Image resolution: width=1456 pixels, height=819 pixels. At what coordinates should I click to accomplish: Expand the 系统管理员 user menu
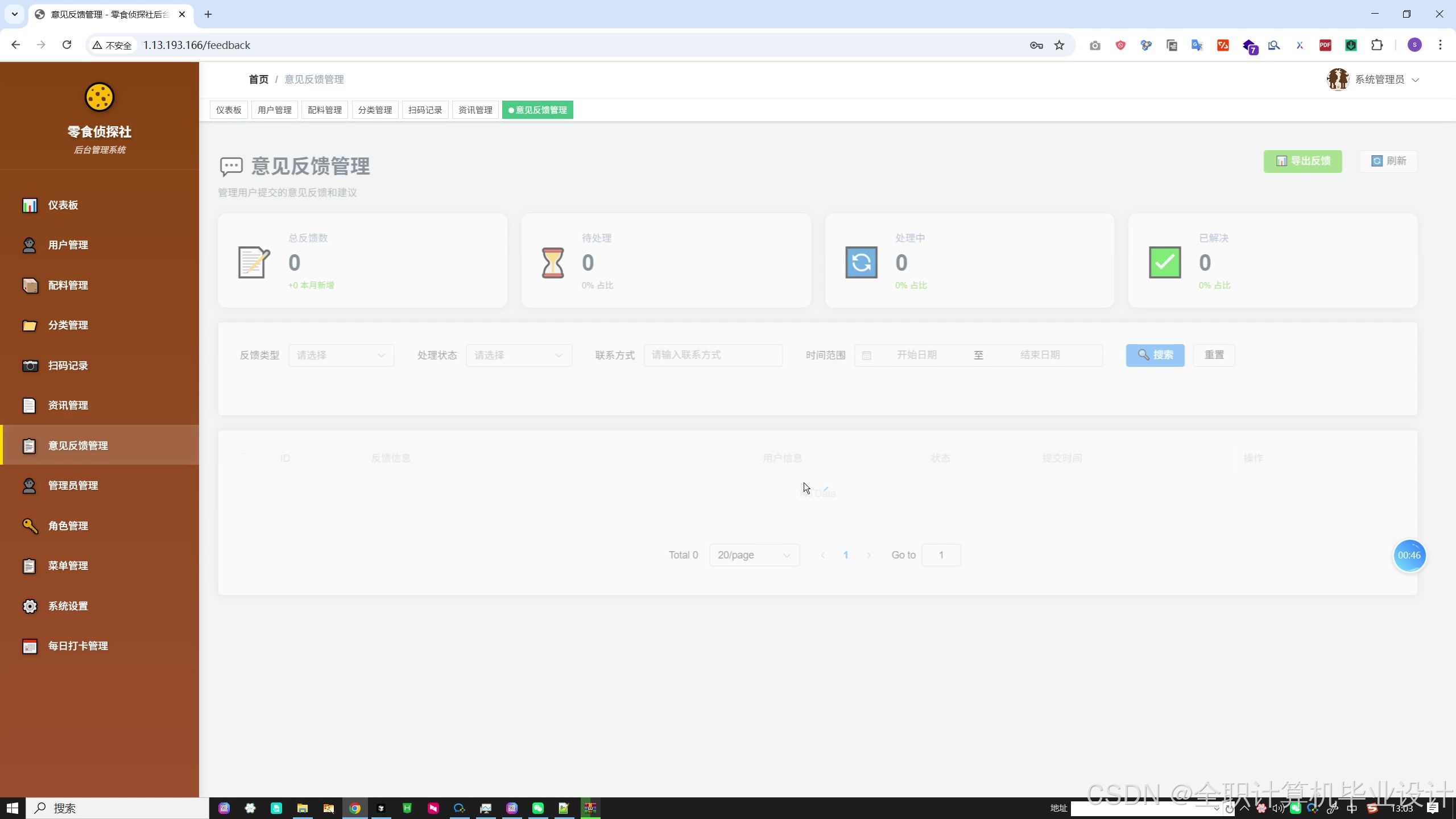pyautogui.click(x=1379, y=80)
